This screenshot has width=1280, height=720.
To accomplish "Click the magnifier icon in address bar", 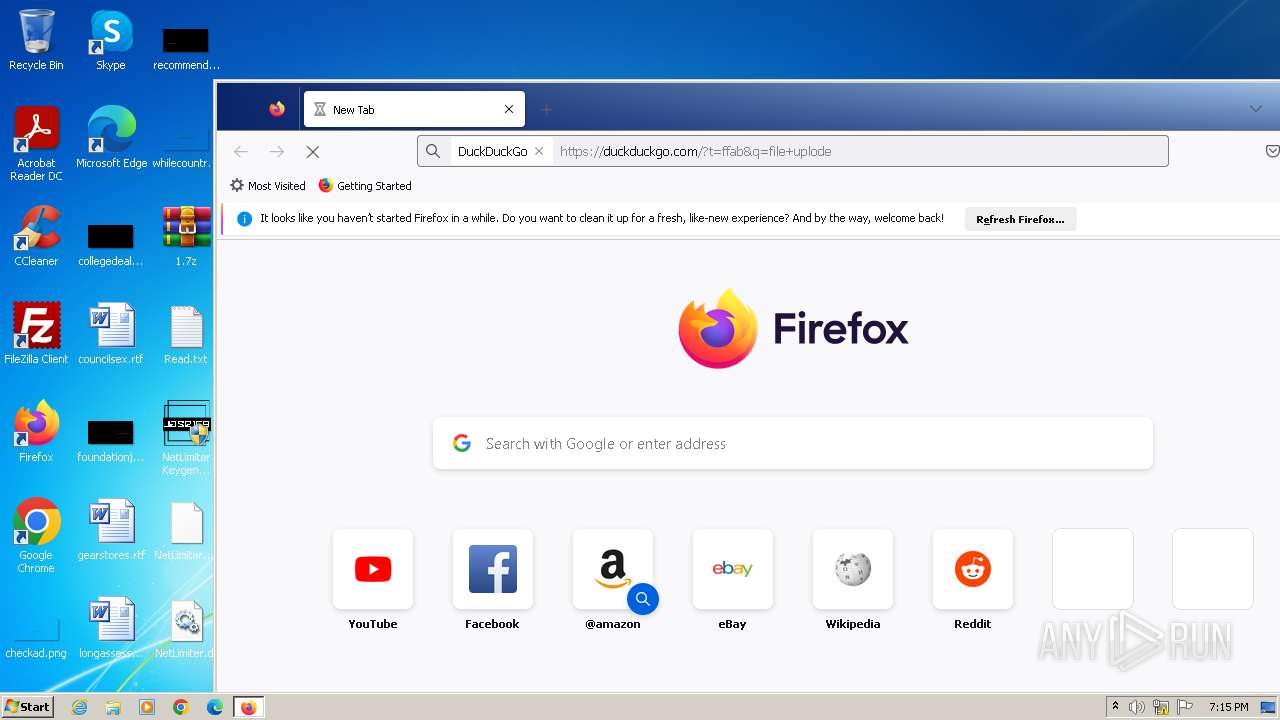I will [x=433, y=151].
